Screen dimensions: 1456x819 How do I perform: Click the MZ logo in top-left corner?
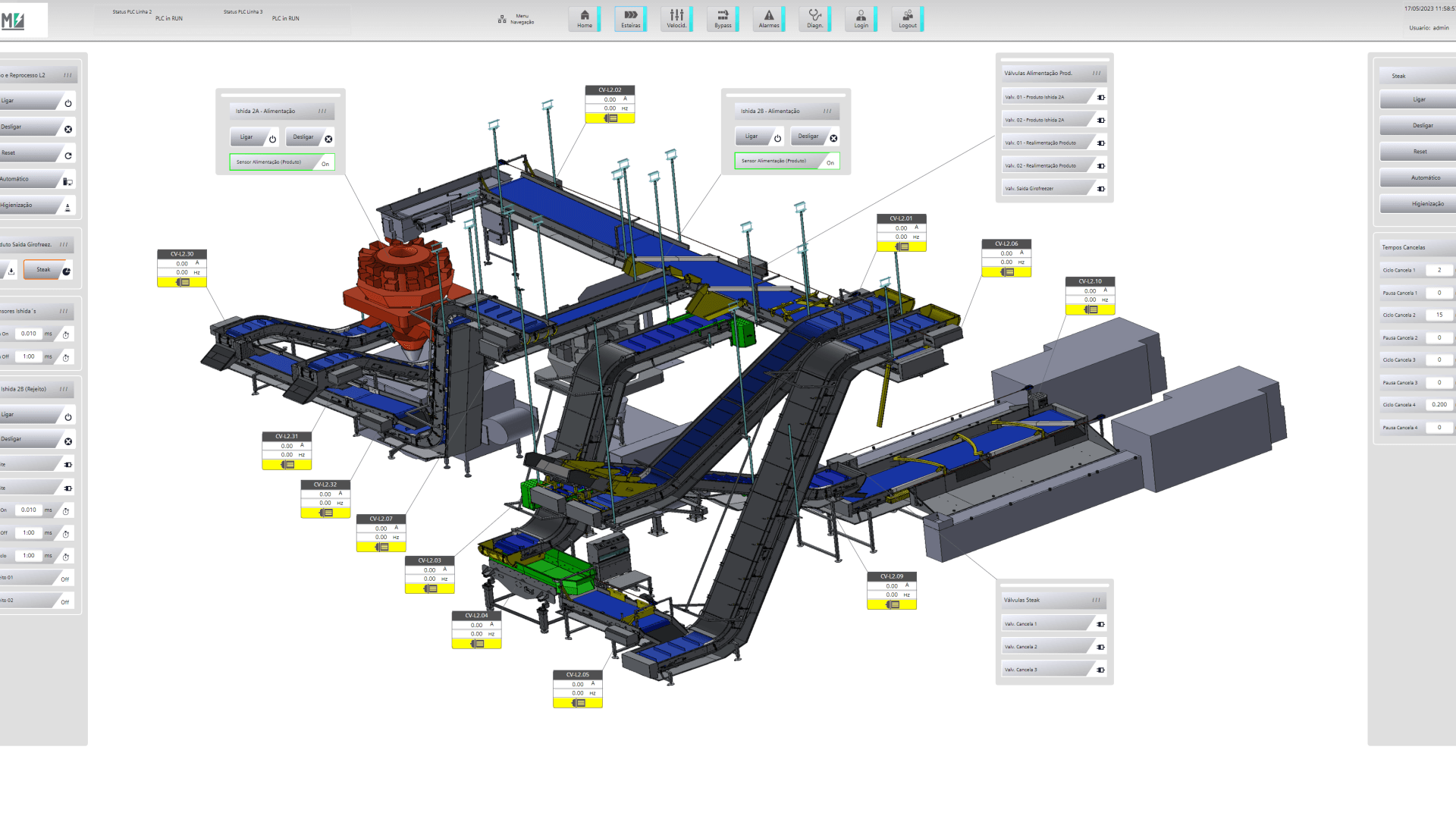[13, 20]
